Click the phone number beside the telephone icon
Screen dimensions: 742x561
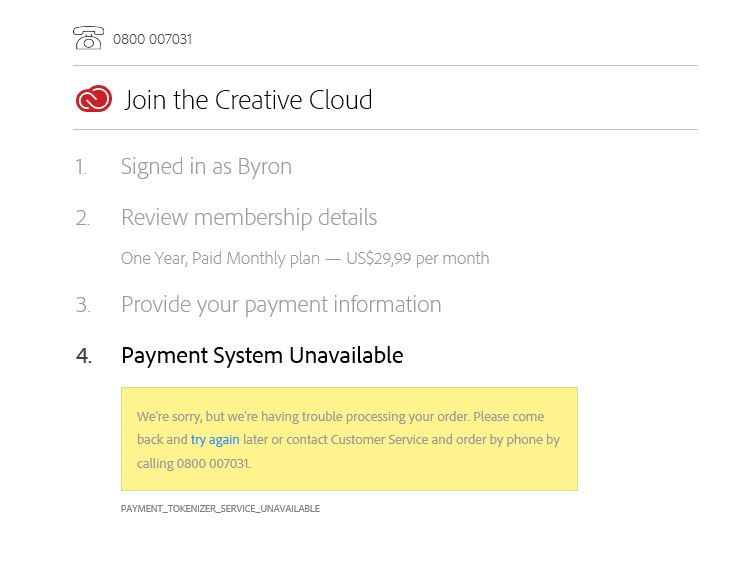coord(152,39)
